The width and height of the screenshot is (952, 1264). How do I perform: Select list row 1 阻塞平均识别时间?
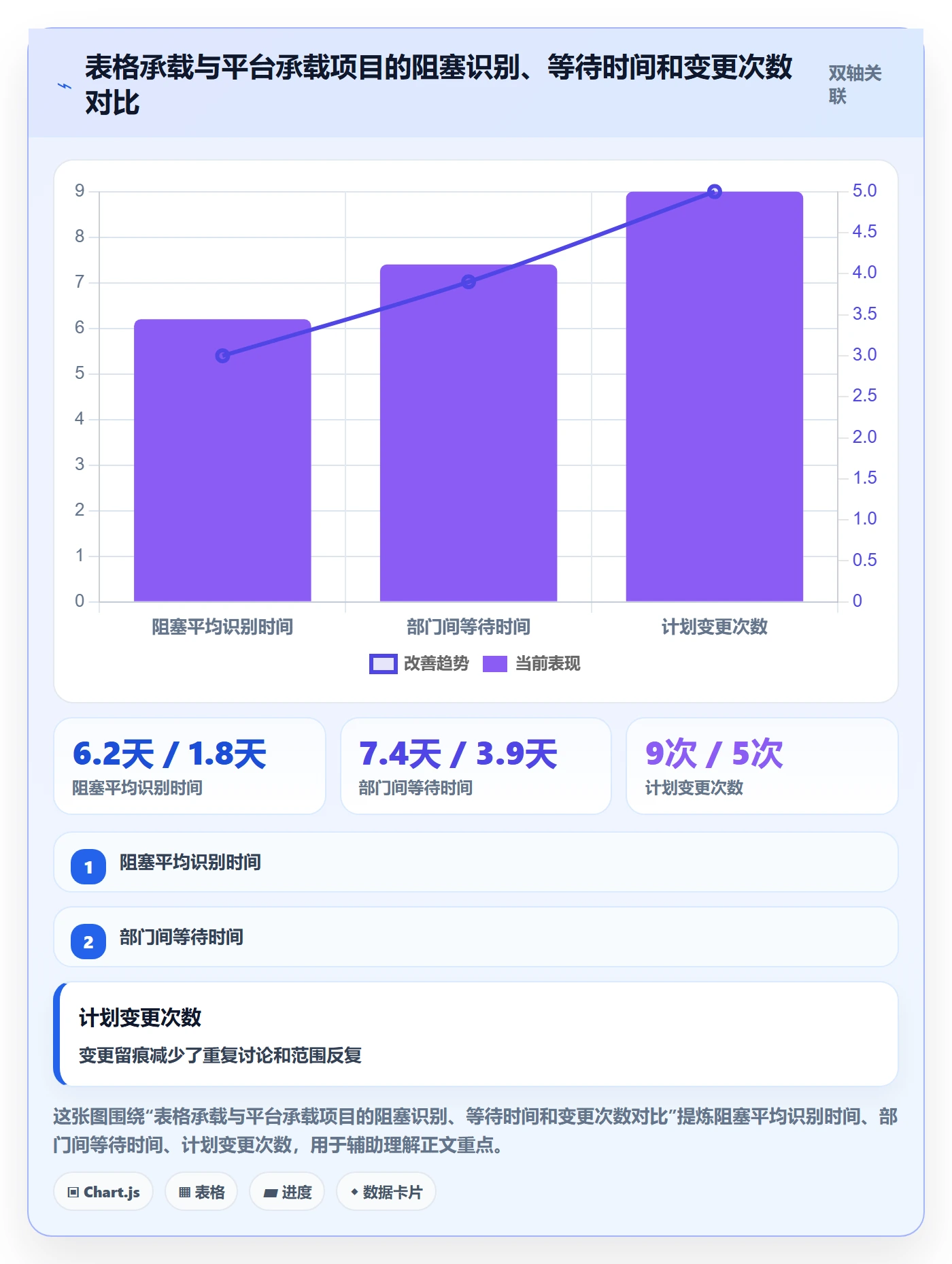(476, 862)
